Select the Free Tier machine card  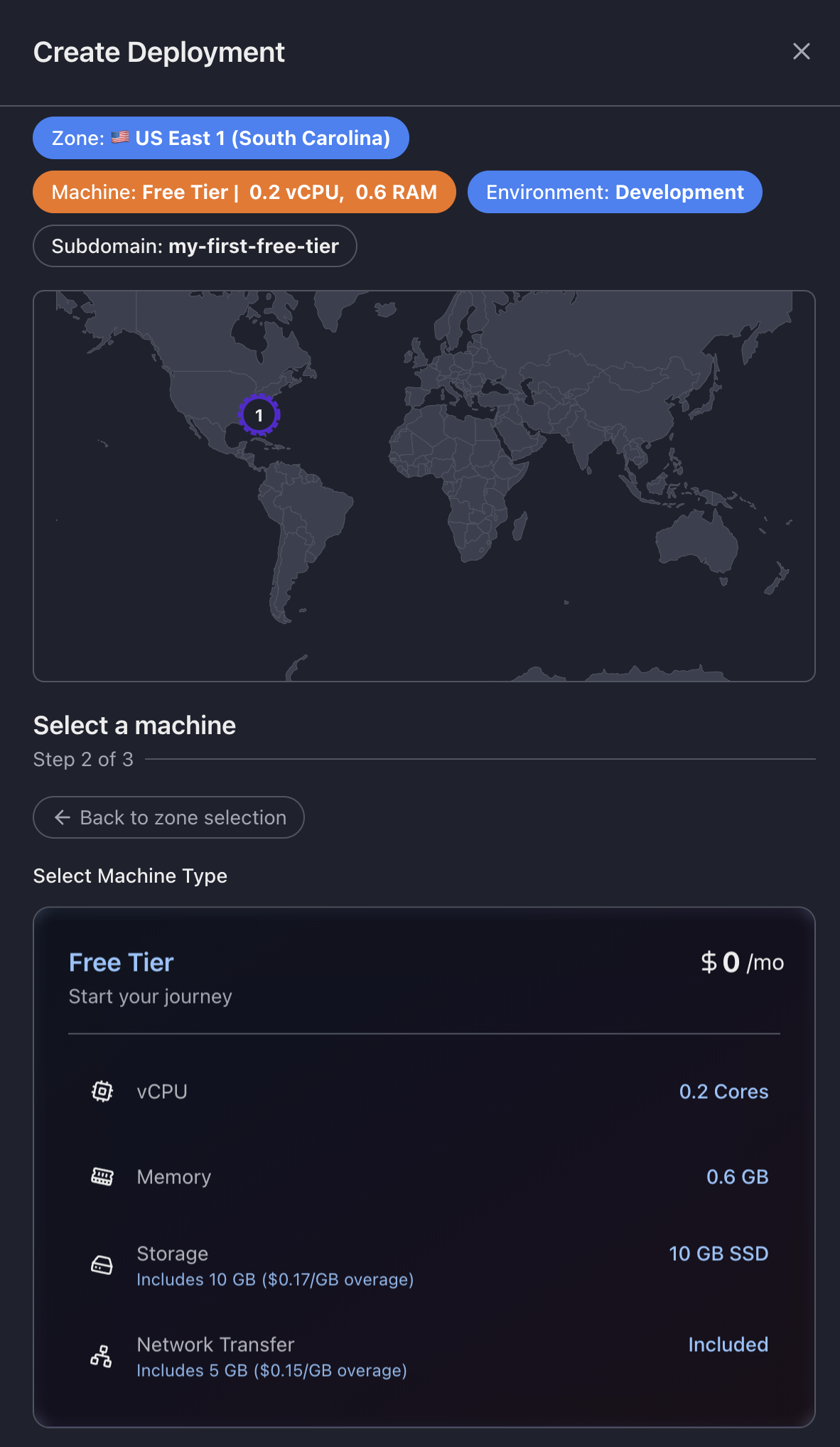coord(424,1166)
